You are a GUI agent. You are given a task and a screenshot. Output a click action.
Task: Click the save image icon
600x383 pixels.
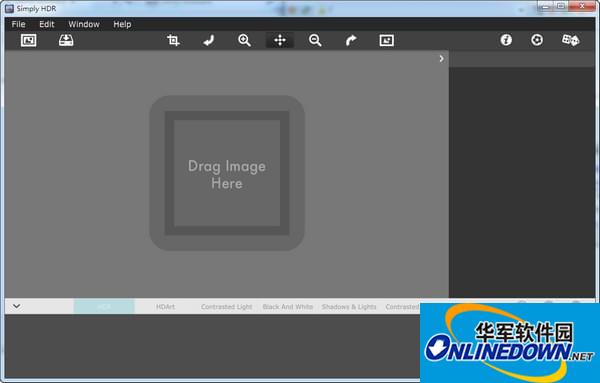coord(66,40)
